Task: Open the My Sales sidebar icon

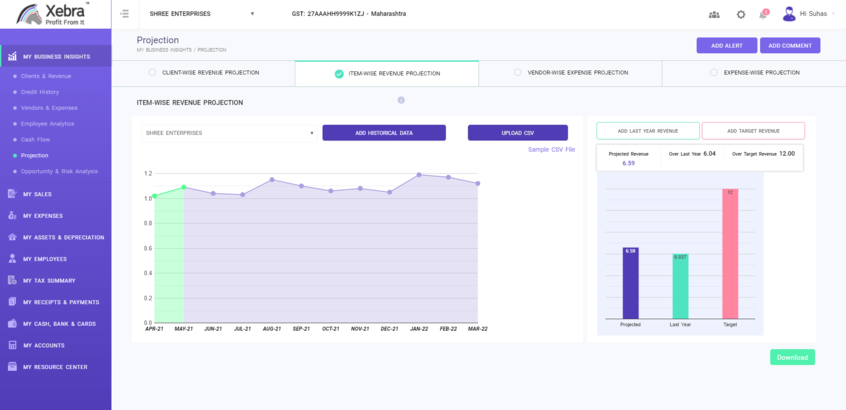Action: pyautogui.click(x=11, y=194)
